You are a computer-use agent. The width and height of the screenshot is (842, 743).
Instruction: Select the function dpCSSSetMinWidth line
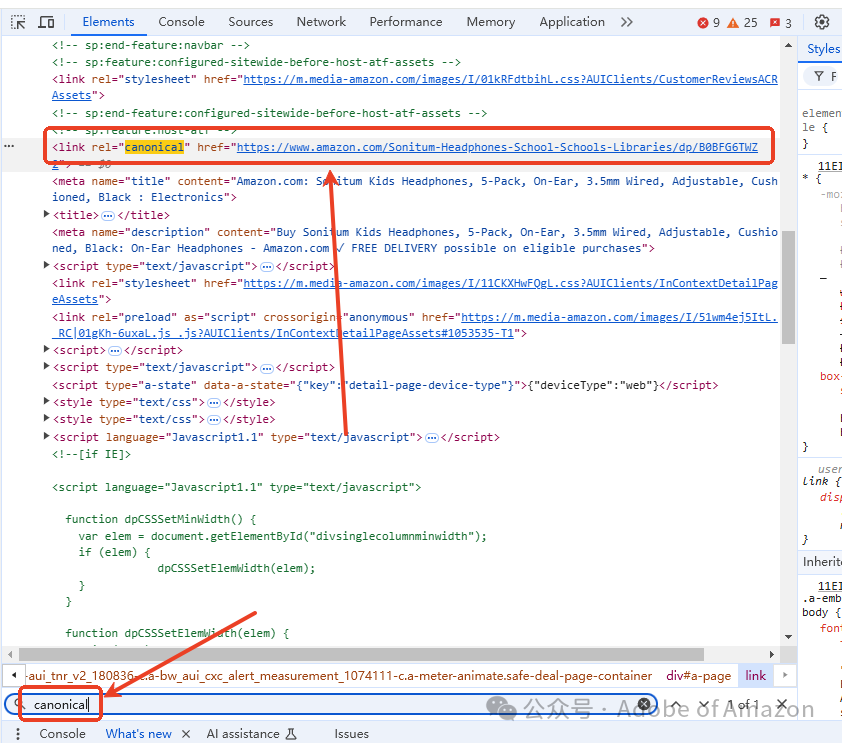click(161, 519)
